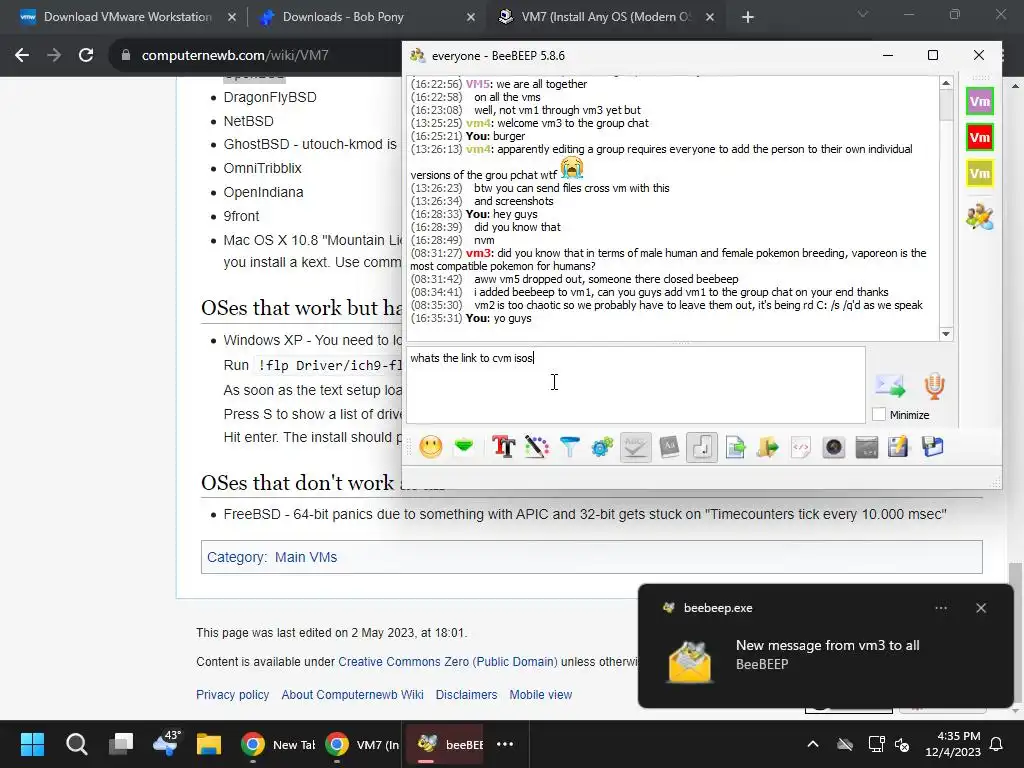Open About Computernewb Wiki link
The width and height of the screenshot is (1024, 768).
352,695
